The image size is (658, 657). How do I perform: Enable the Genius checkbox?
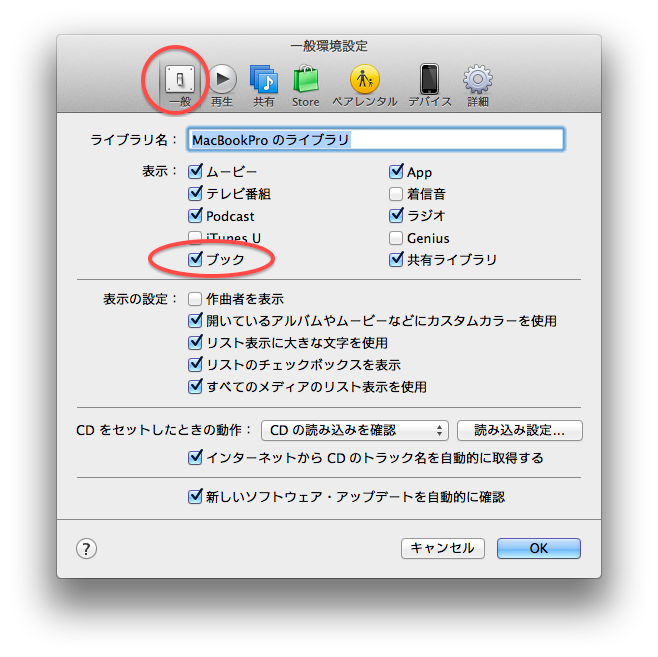click(396, 238)
